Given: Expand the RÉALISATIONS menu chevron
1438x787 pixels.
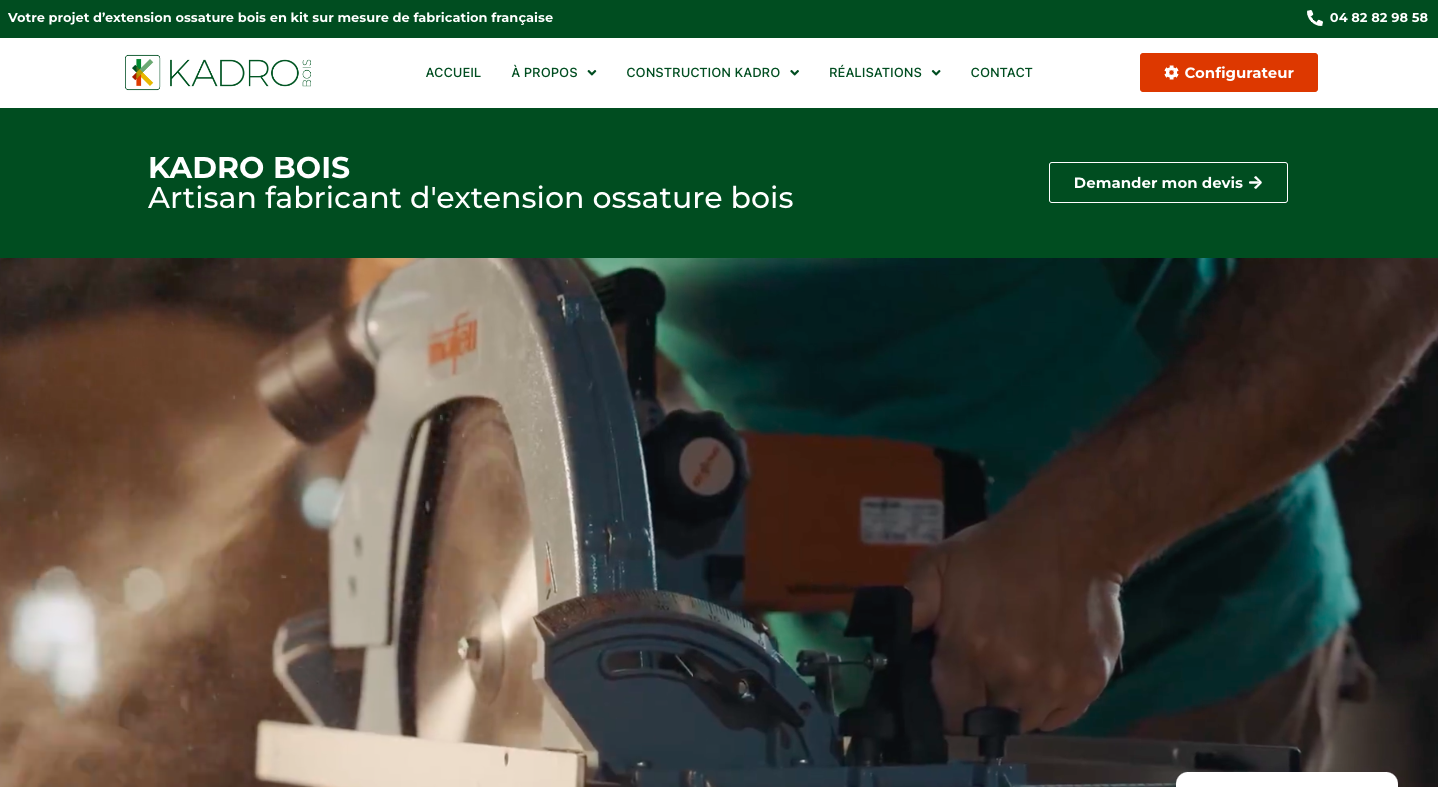Looking at the screenshot, I should tap(936, 72).
